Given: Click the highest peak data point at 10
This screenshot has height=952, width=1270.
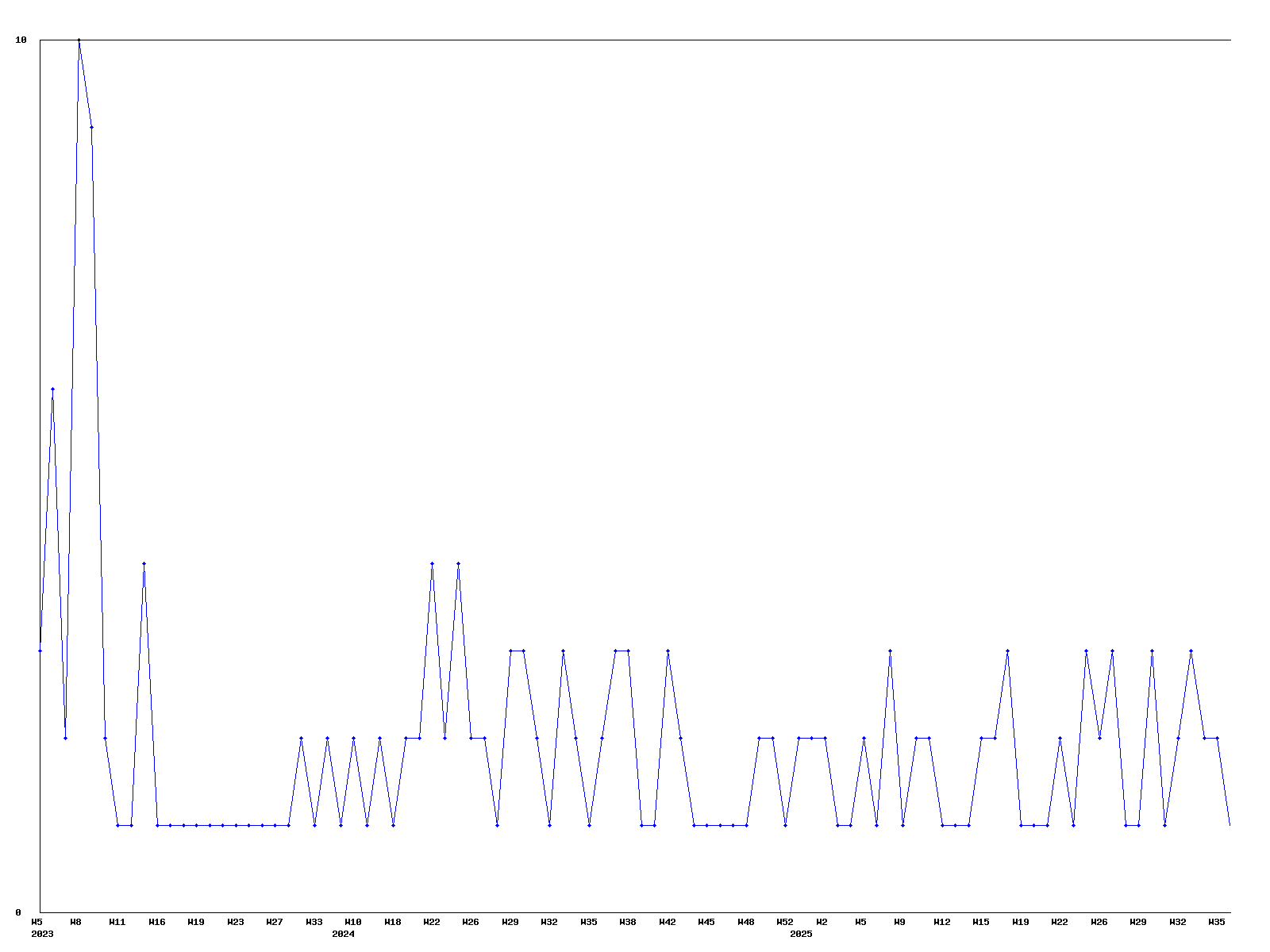Looking at the screenshot, I should [79, 40].
